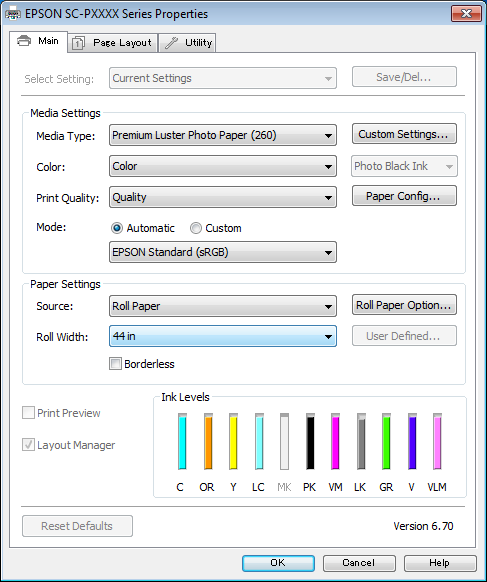The width and height of the screenshot is (487, 582).
Task: Click the Light Black (LK) ink bar
Action: click(x=361, y=441)
